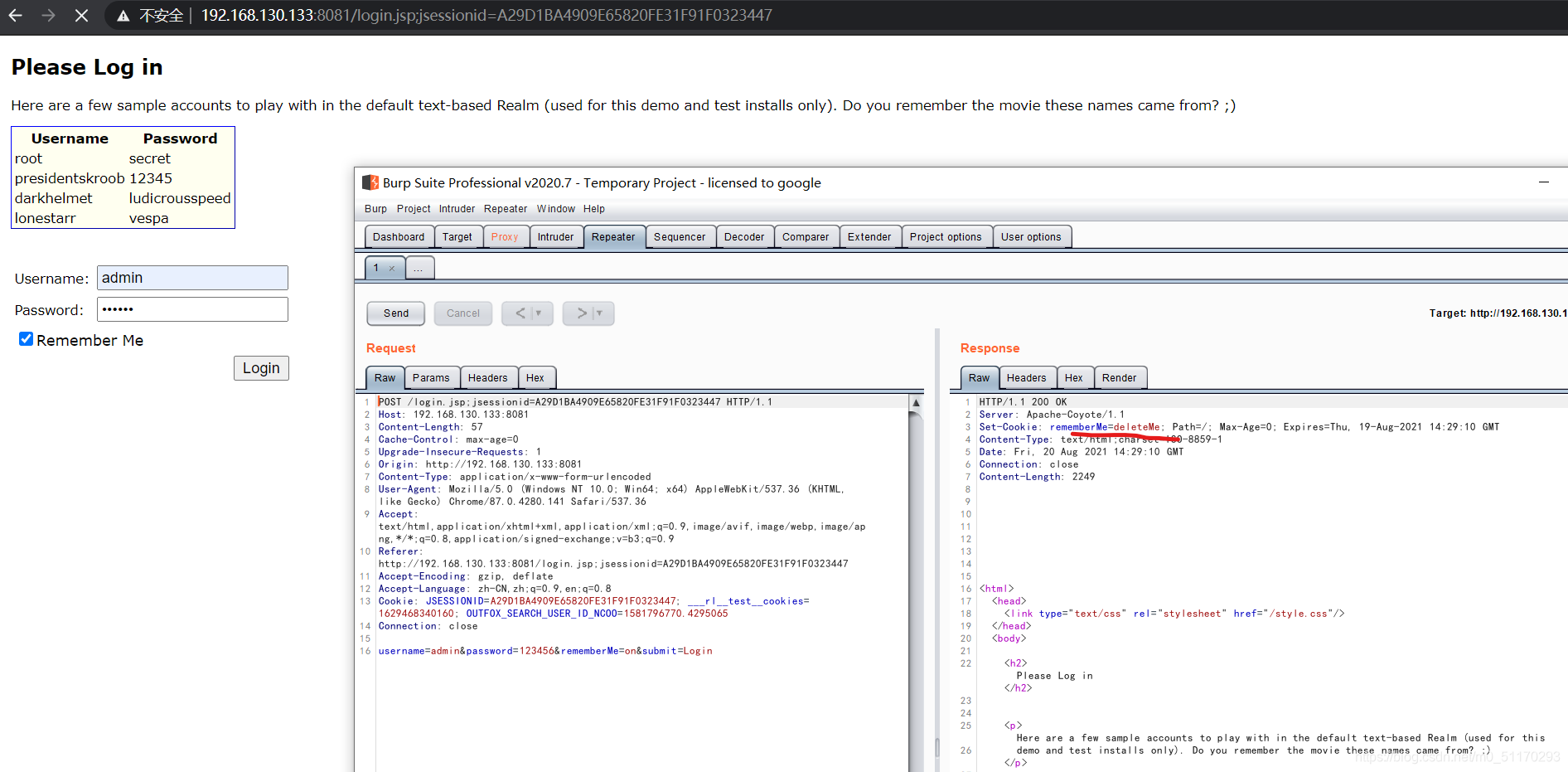Click the Burp Suite logo icon in the title bar
1568x772 pixels.
click(370, 182)
